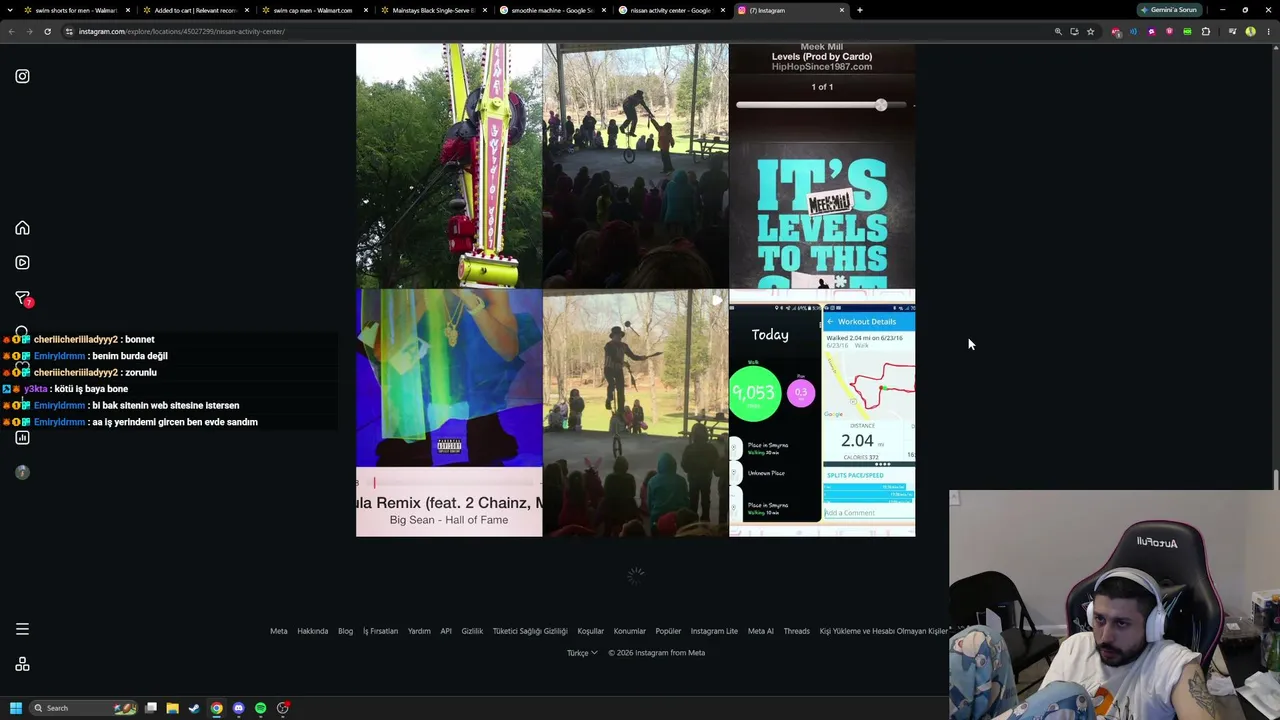Open Discord from the taskbar
This screenshot has height=720, width=1280.
click(x=238, y=708)
